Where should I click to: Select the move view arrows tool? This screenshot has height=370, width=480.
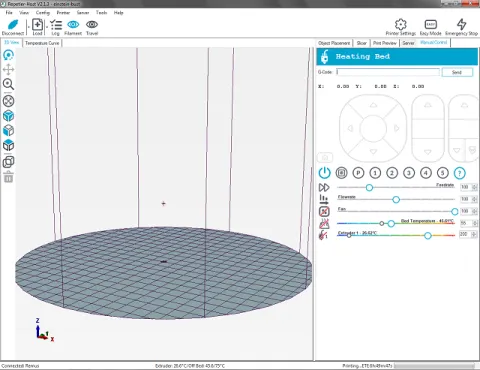tap(8, 69)
